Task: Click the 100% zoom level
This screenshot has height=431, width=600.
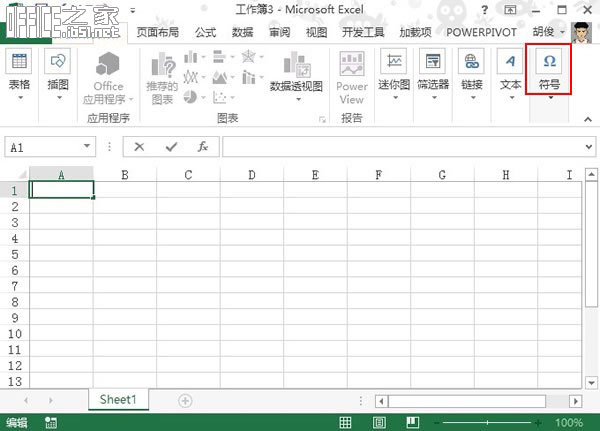Action: pos(569,423)
